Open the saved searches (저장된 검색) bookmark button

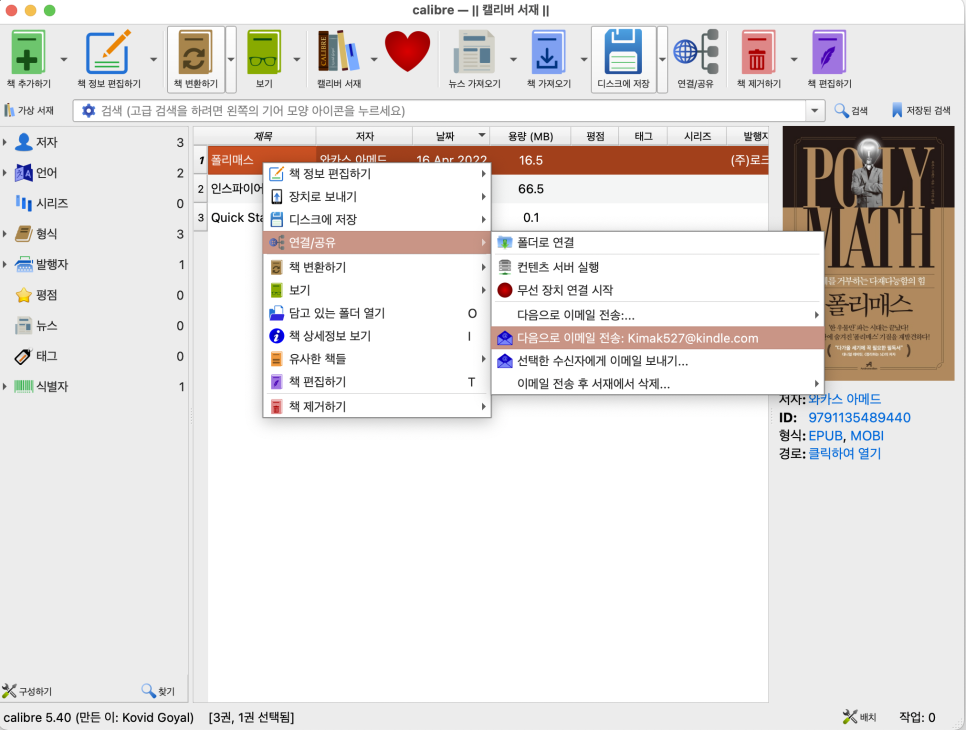(921, 110)
